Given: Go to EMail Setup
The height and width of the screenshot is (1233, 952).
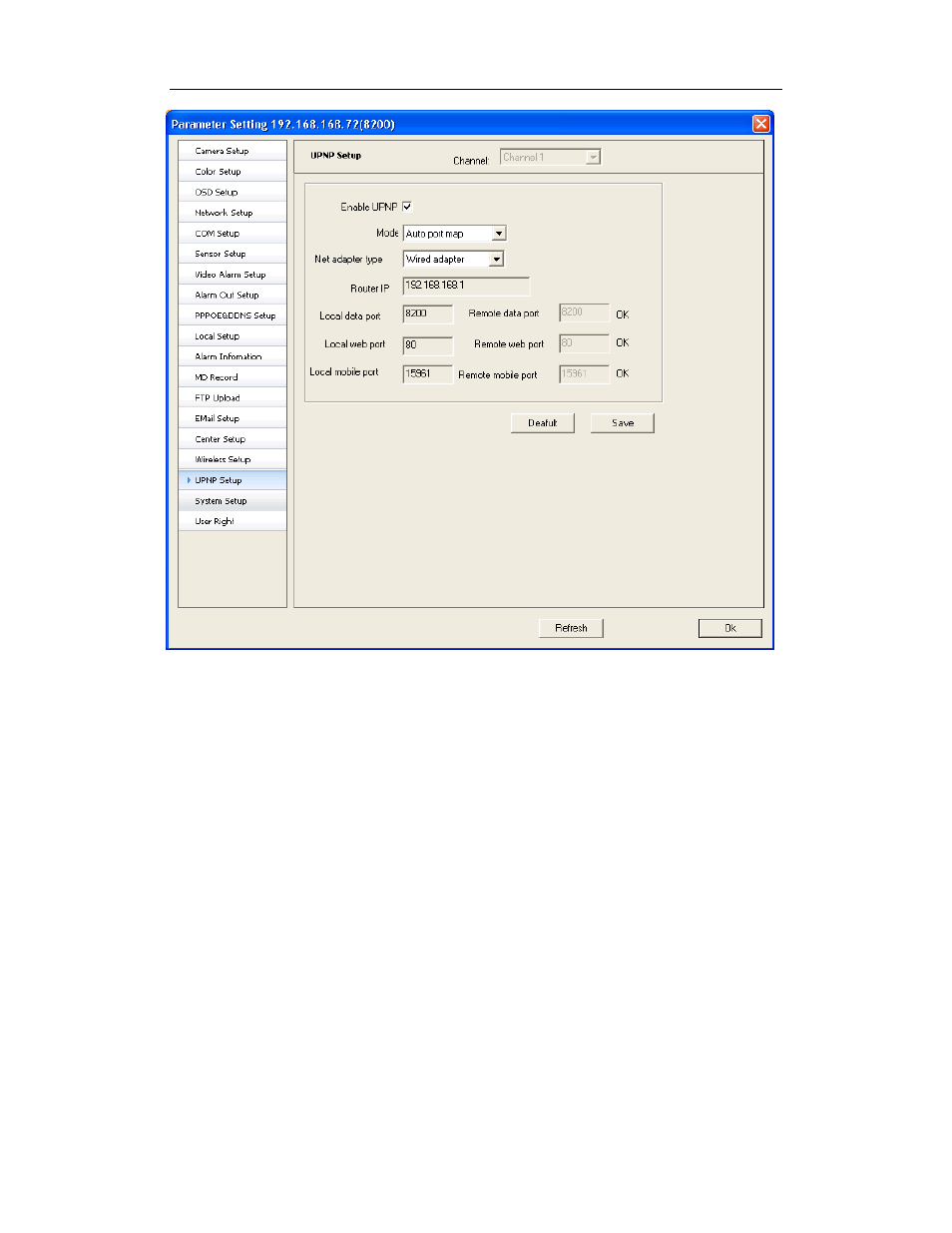Looking at the screenshot, I should point(233,418).
